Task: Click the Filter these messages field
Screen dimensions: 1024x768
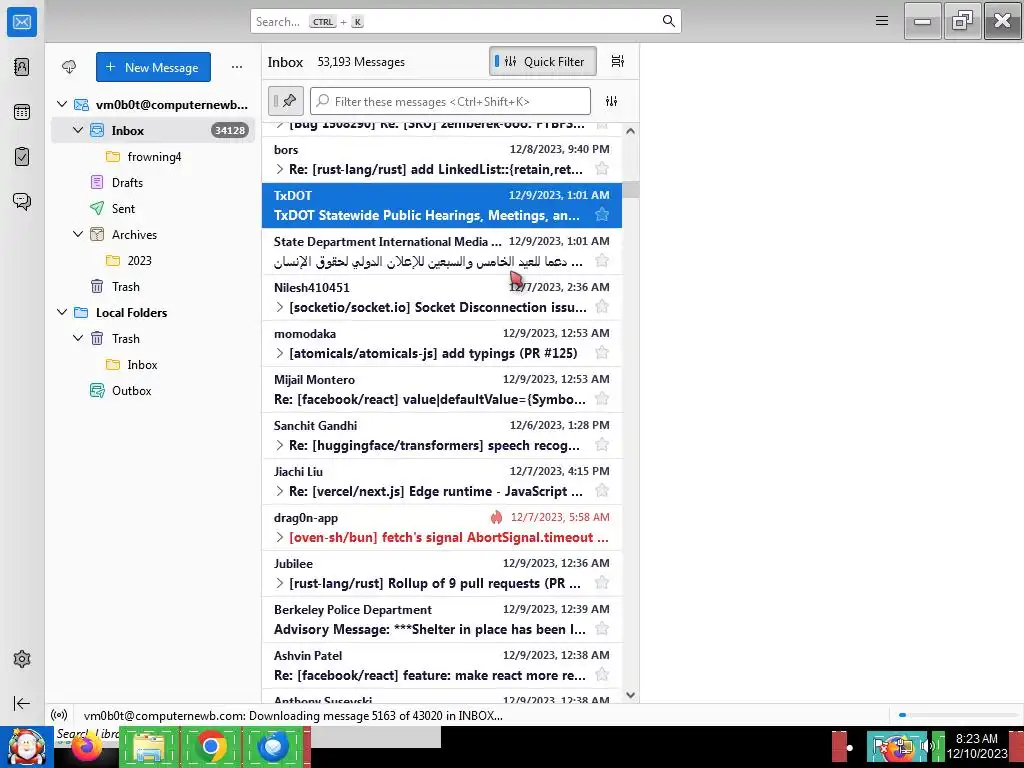Action: click(451, 101)
